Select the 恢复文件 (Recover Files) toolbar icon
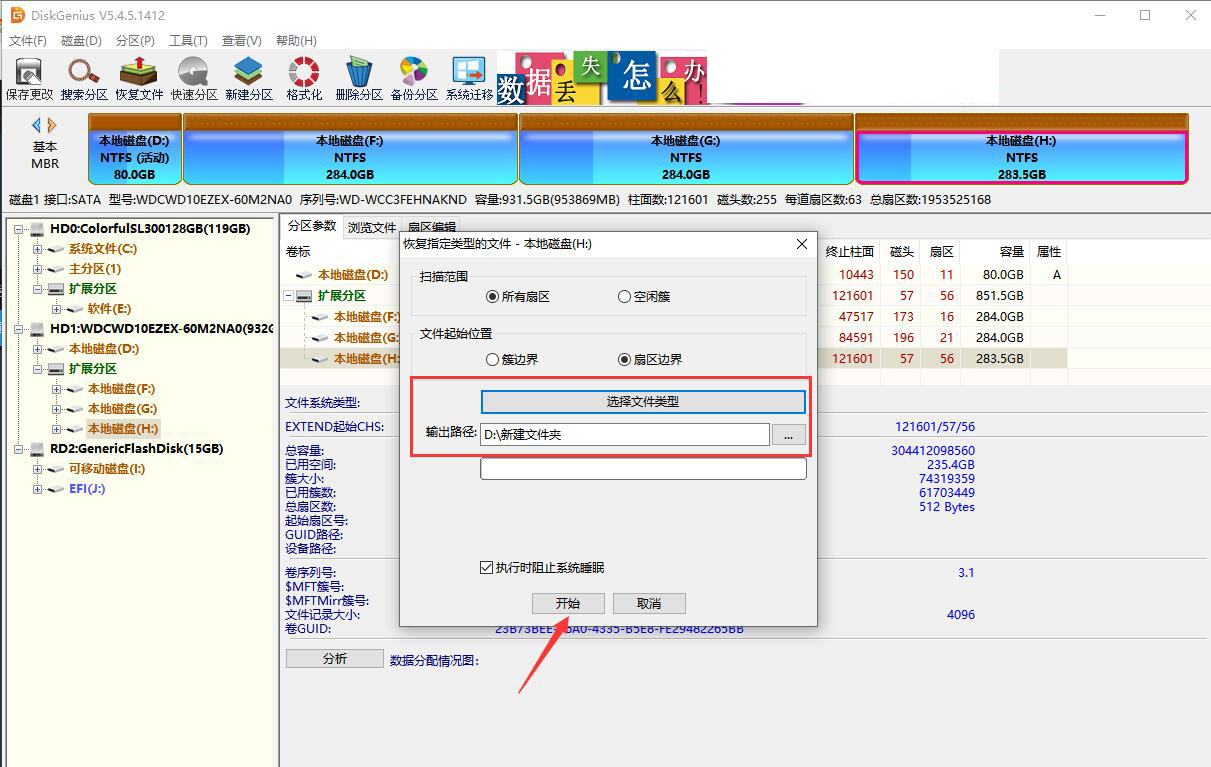Screen dimensions: 1211x767 tap(138, 77)
